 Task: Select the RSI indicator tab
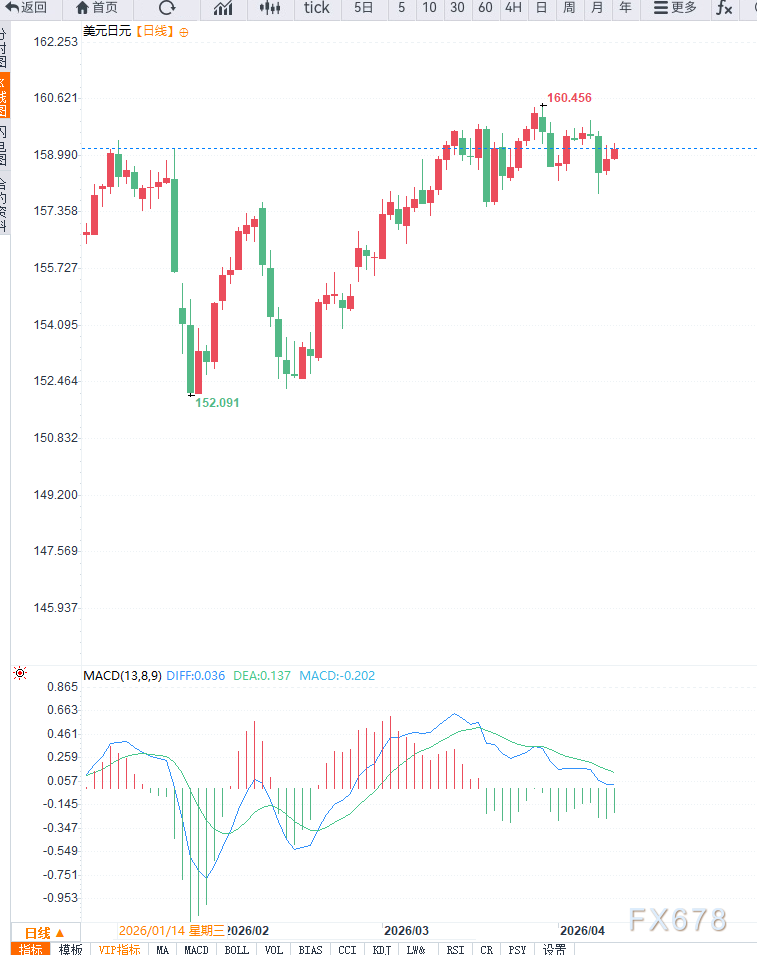click(x=455, y=949)
